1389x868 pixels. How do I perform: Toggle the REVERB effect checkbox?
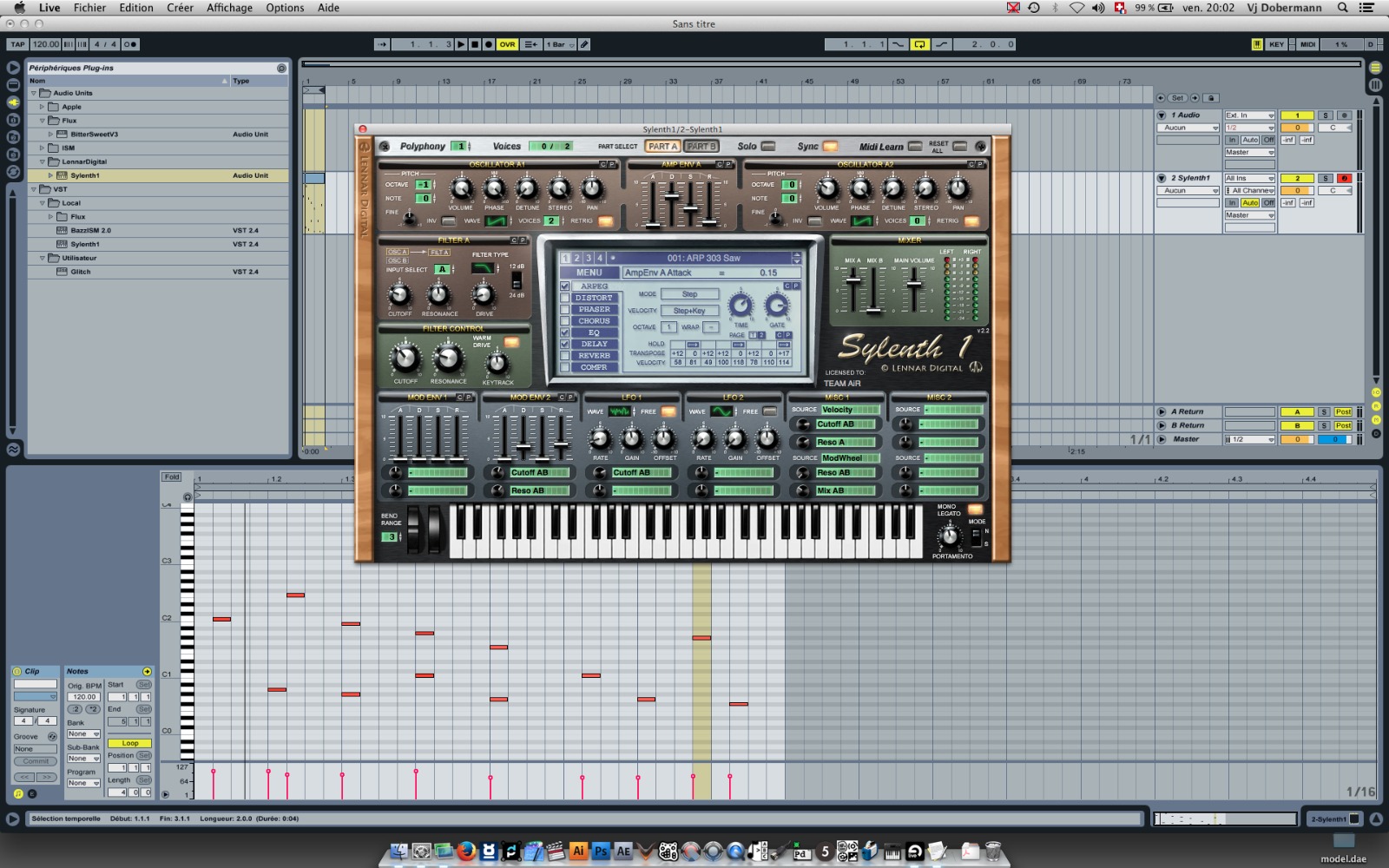point(565,356)
